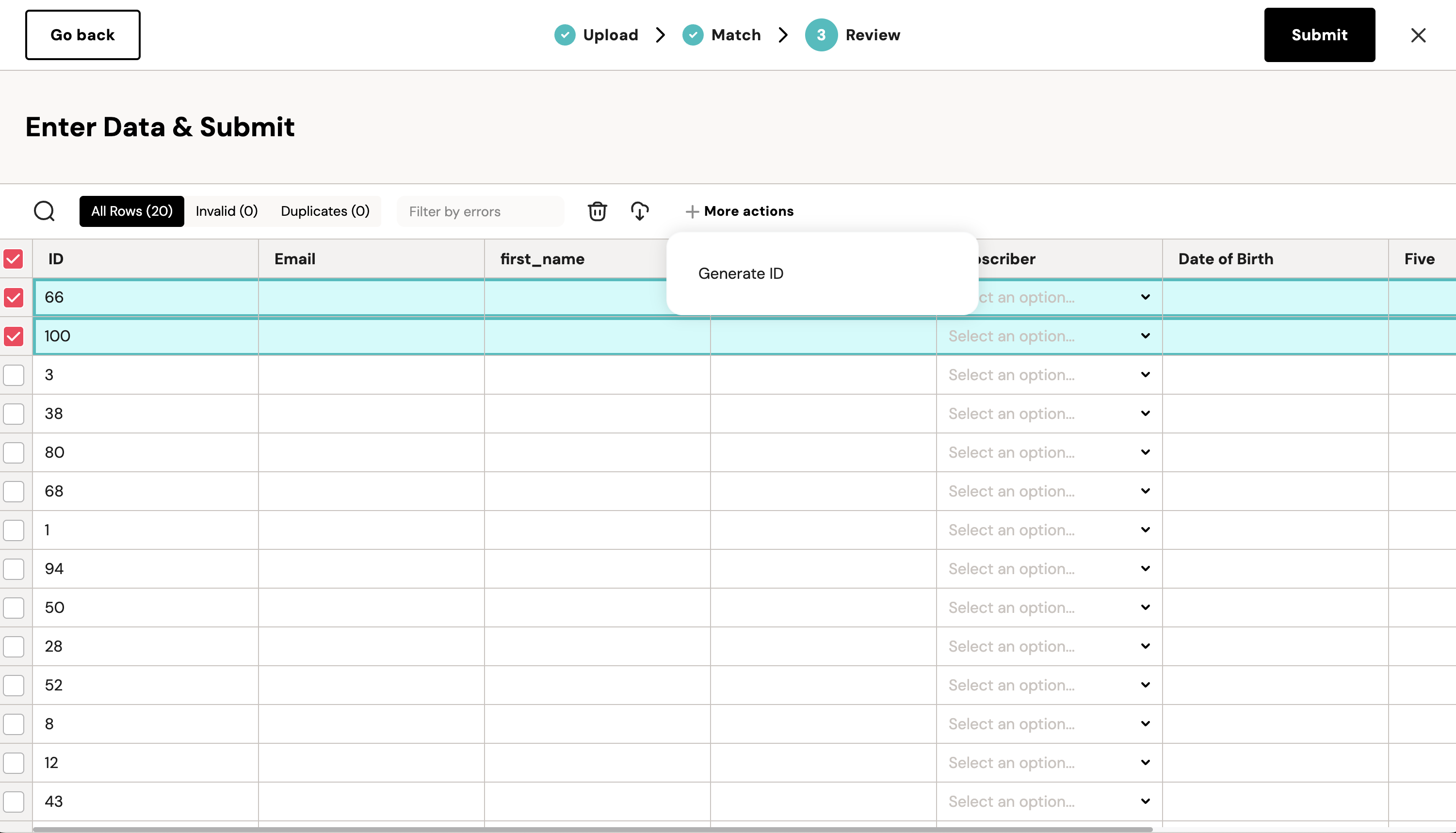Click the search magnifier icon
This screenshot has height=833, width=1456.
[x=44, y=211]
